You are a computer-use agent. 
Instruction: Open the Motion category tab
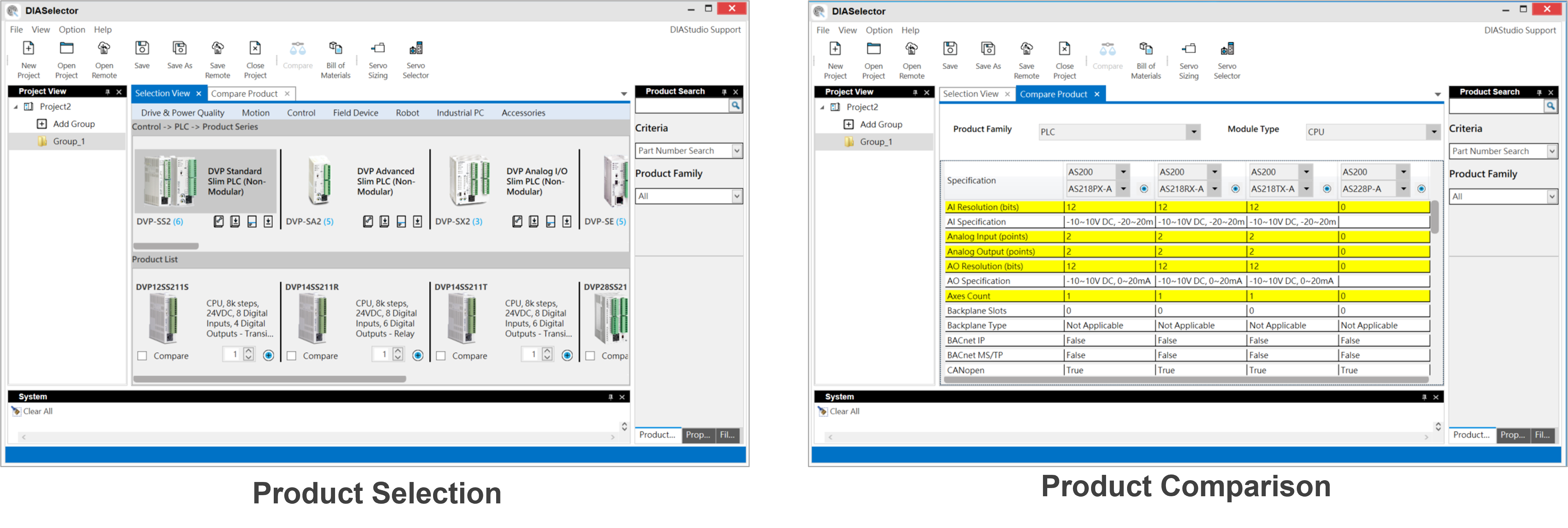[x=255, y=113]
